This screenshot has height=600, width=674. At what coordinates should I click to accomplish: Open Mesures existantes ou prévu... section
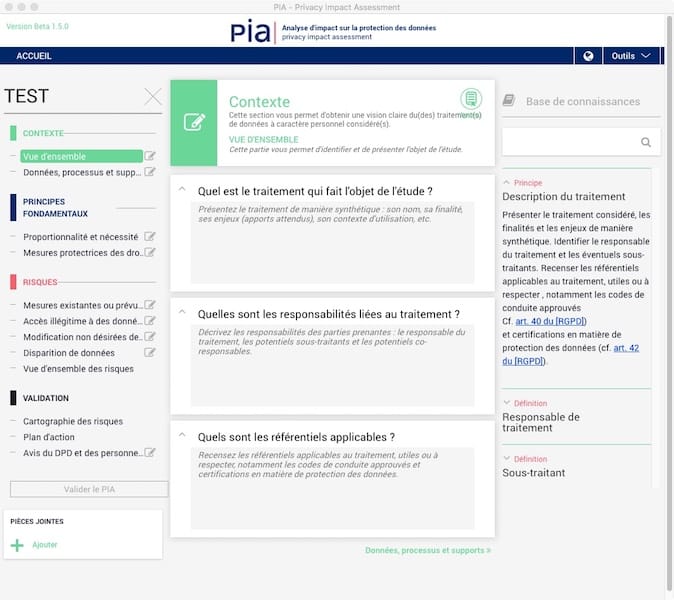point(82,305)
